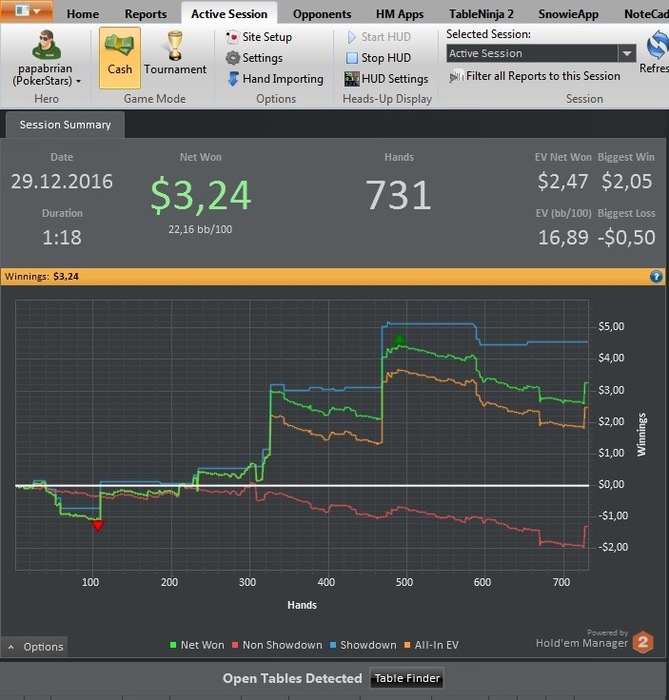Viewport: 669px width, 700px height.
Task: Open the Opponents ribbon tab
Action: 322,14
